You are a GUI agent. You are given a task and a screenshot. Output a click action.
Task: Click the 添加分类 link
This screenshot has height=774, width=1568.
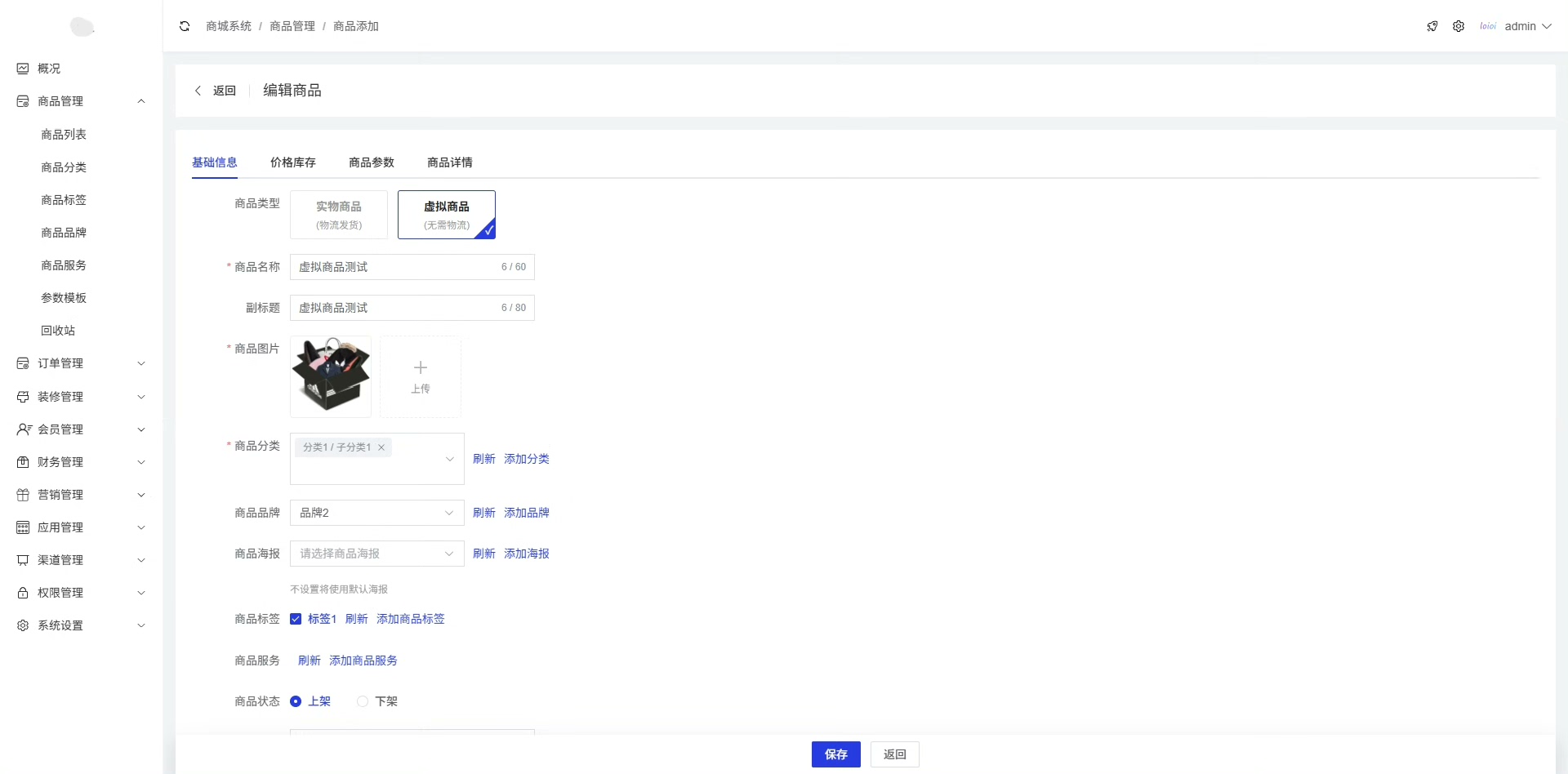click(x=527, y=459)
